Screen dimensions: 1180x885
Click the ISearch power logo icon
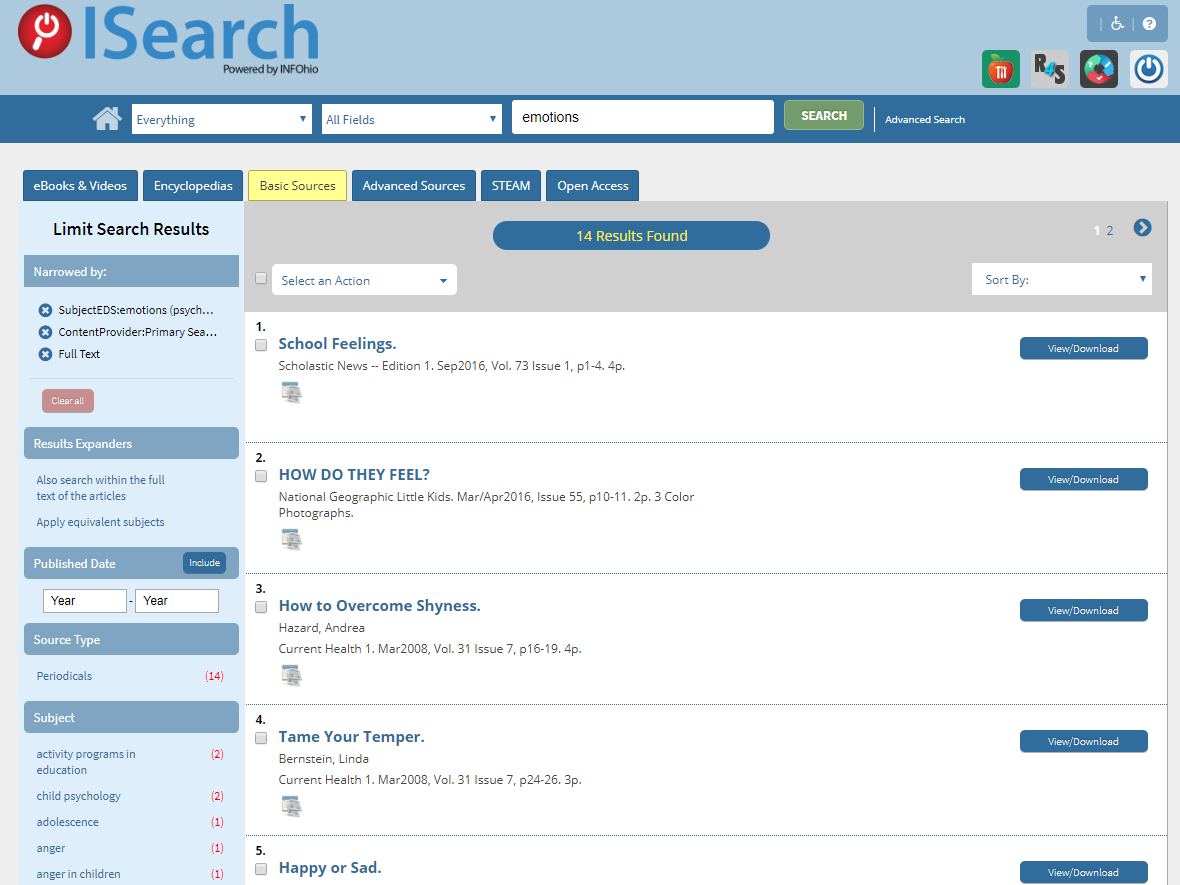44,32
